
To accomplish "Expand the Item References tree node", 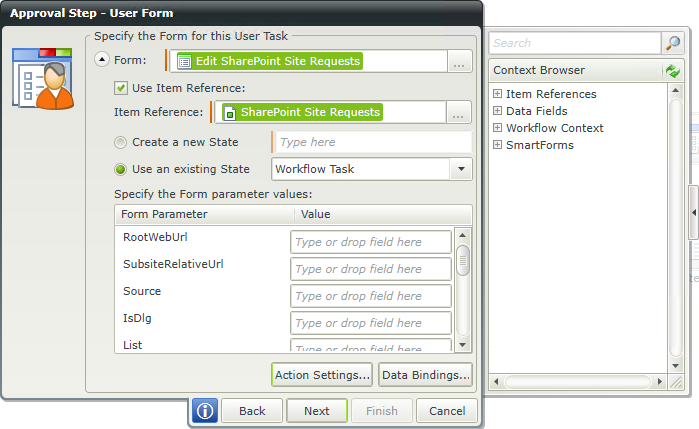I will point(497,94).
